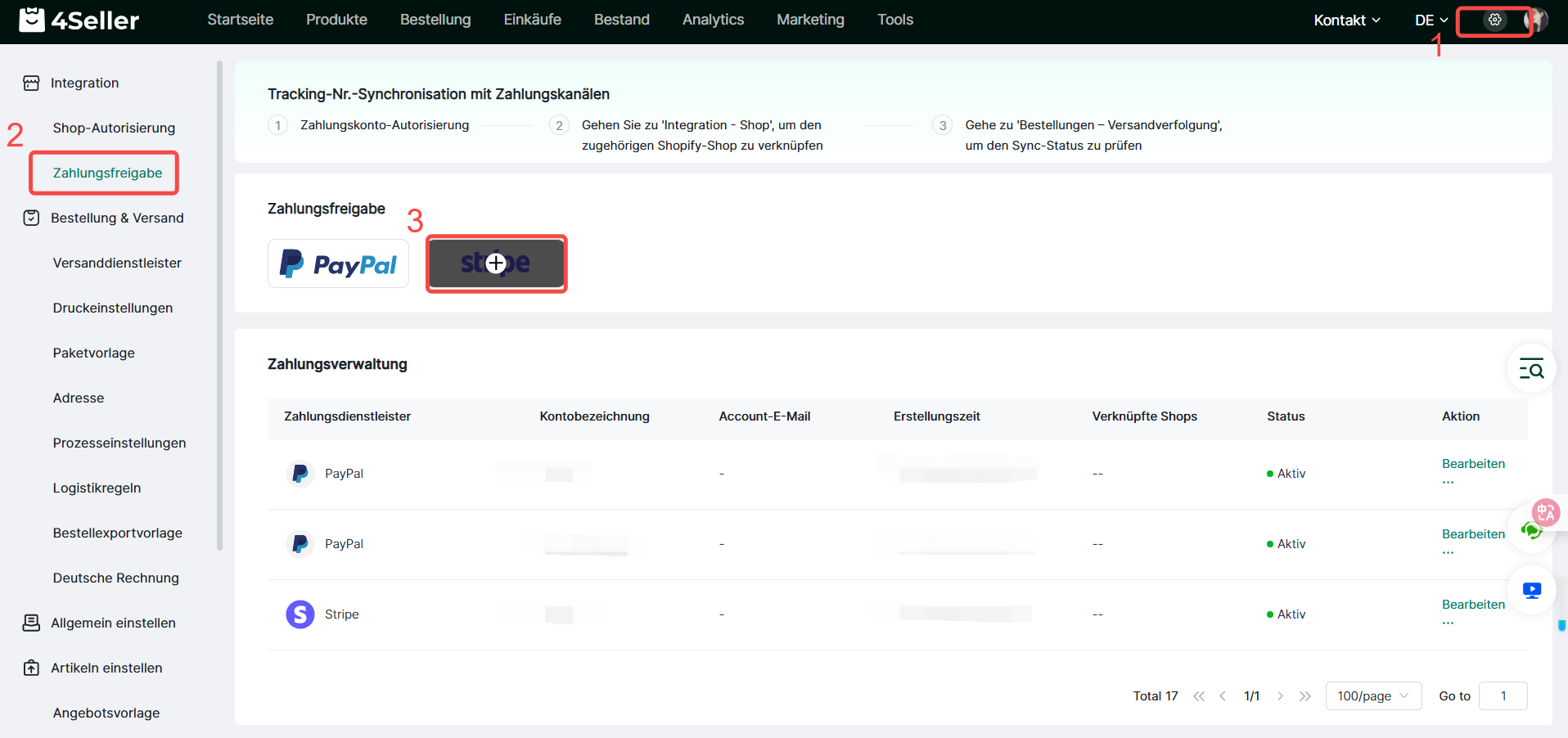Image resolution: width=1568 pixels, height=738 pixels.
Task: Select Shop-Autorisierung in sidebar
Action: pyautogui.click(x=114, y=128)
